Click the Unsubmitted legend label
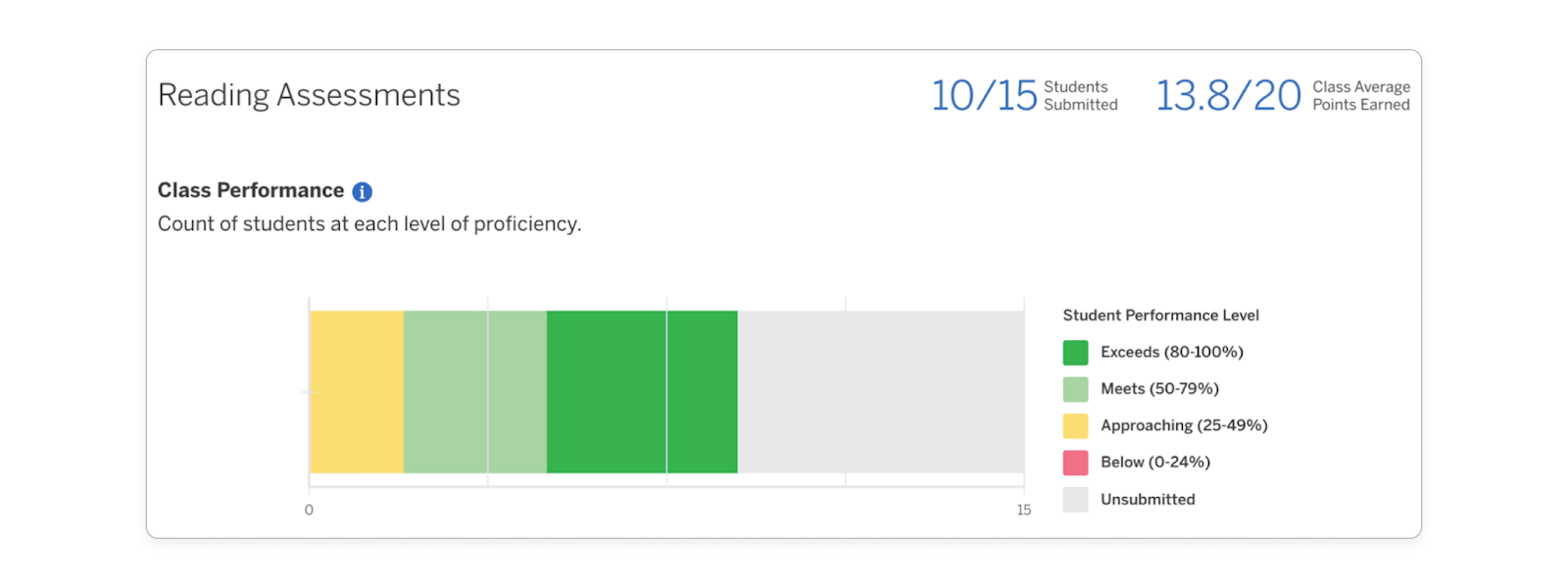The height and width of the screenshot is (588, 1568). click(1148, 499)
